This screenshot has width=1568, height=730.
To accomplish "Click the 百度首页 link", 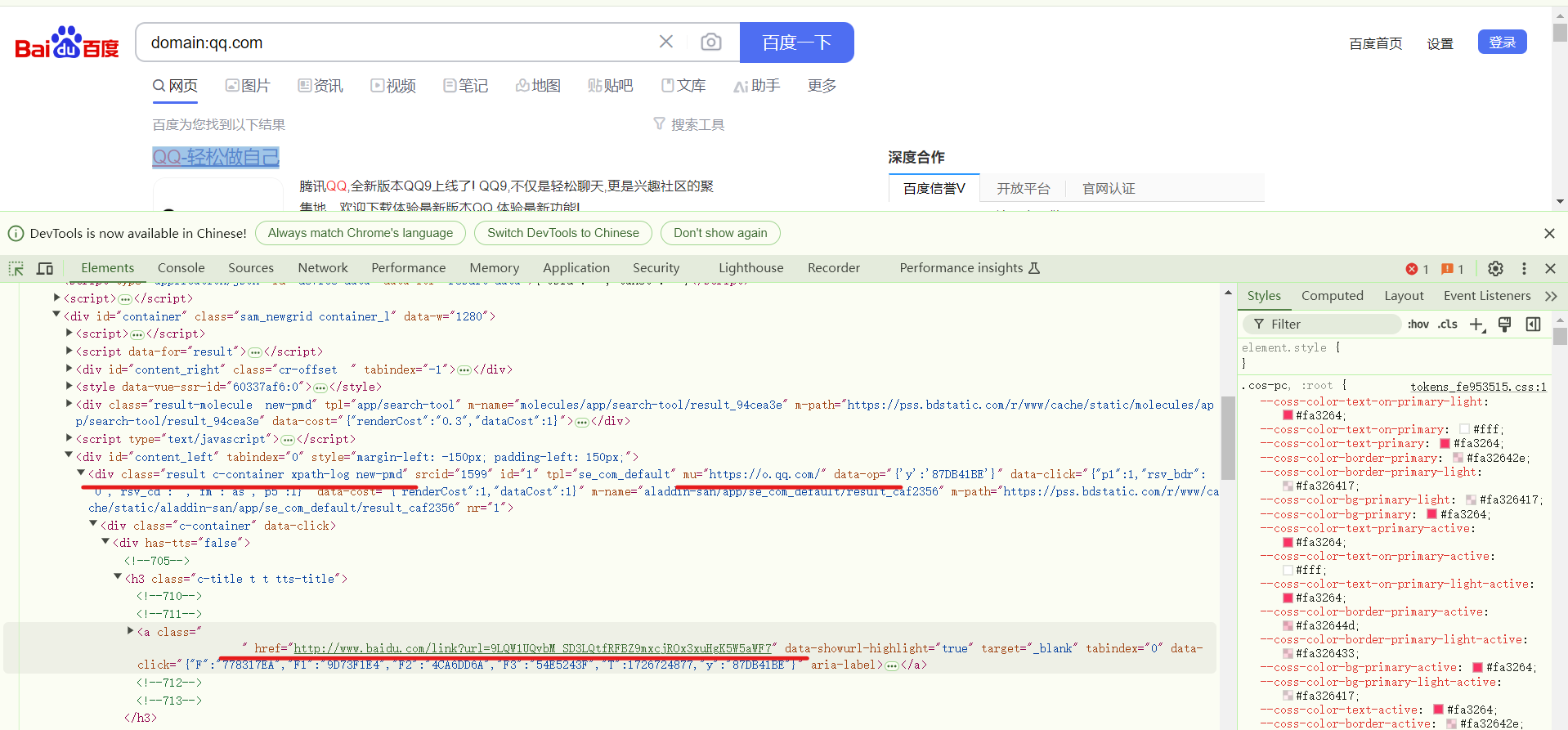I will coord(1376,43).
